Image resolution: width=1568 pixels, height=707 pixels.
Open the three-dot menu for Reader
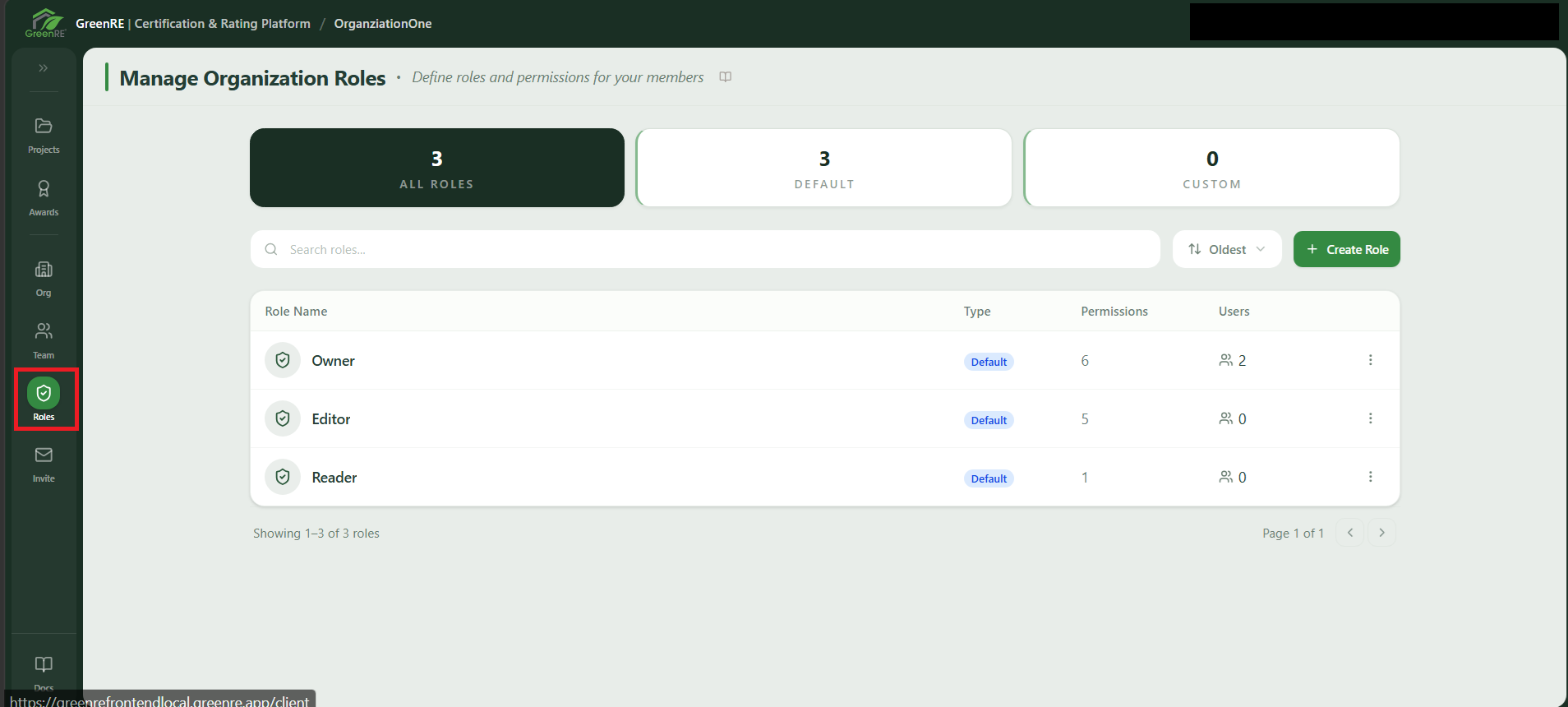[x=1370, y=477]
